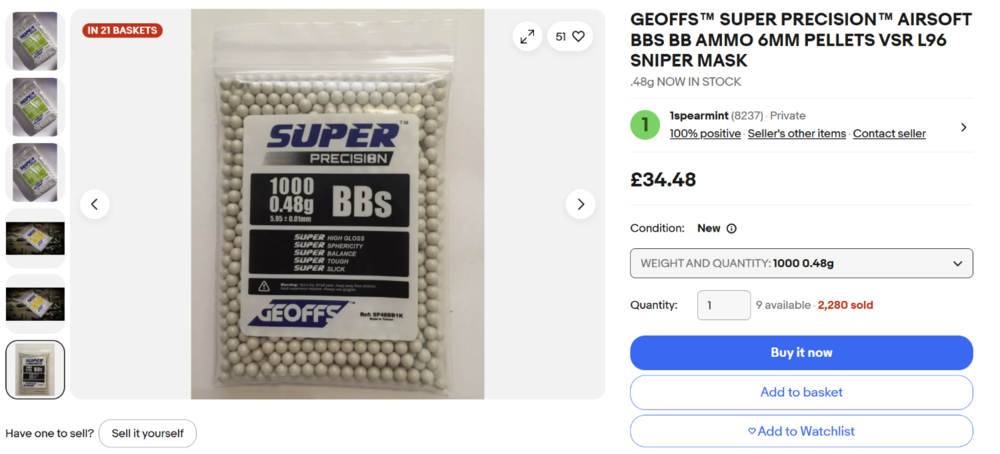Viewport: 1000px width, 454px height.
Task: Open the seller details chevron arrow
Action: pyautogui.click(x=963, y=127)
